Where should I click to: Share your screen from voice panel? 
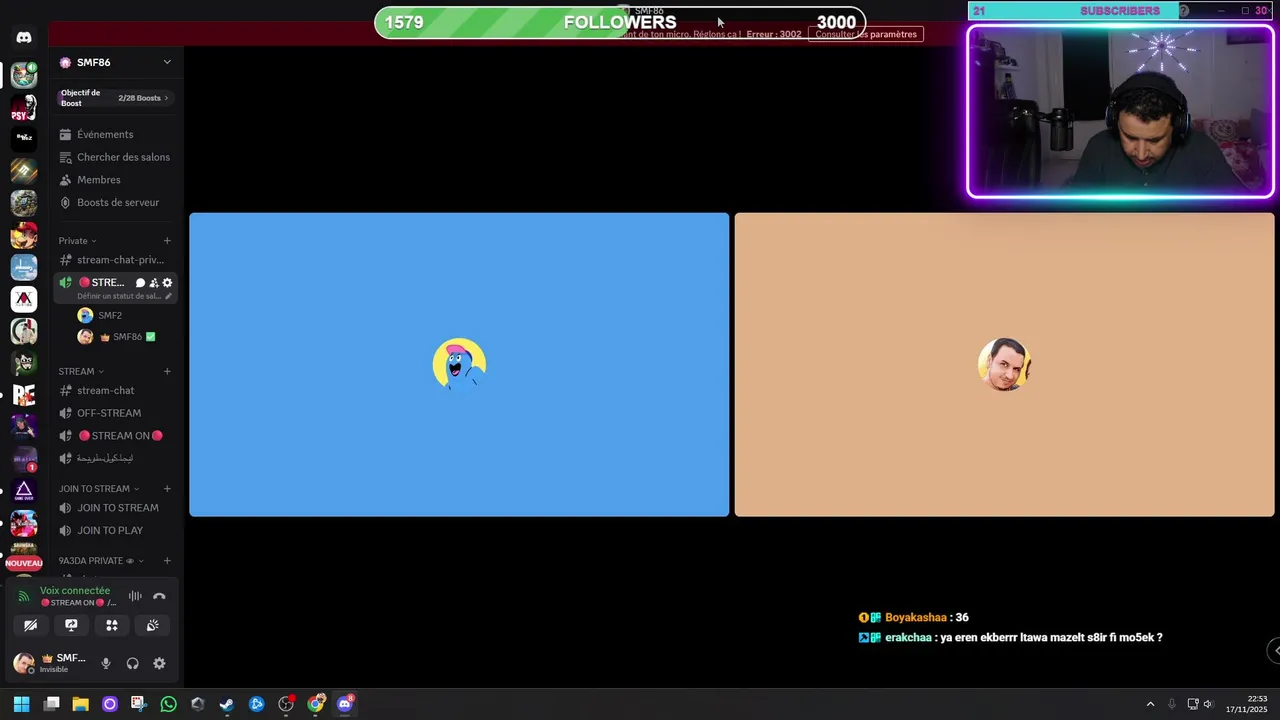71,625
